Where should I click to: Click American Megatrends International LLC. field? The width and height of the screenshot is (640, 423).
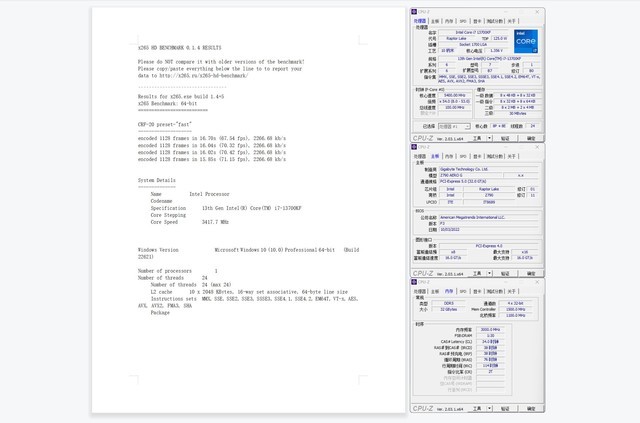point(489,217)
